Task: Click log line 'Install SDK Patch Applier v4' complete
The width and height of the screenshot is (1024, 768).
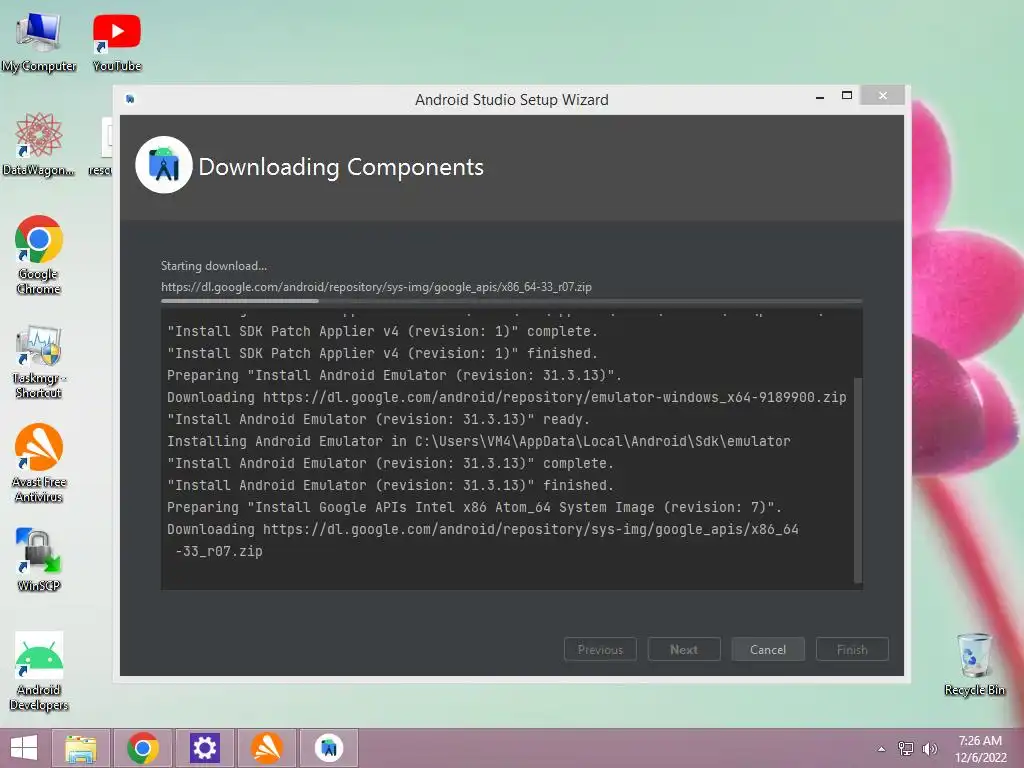Action: (x=382, y=331)
